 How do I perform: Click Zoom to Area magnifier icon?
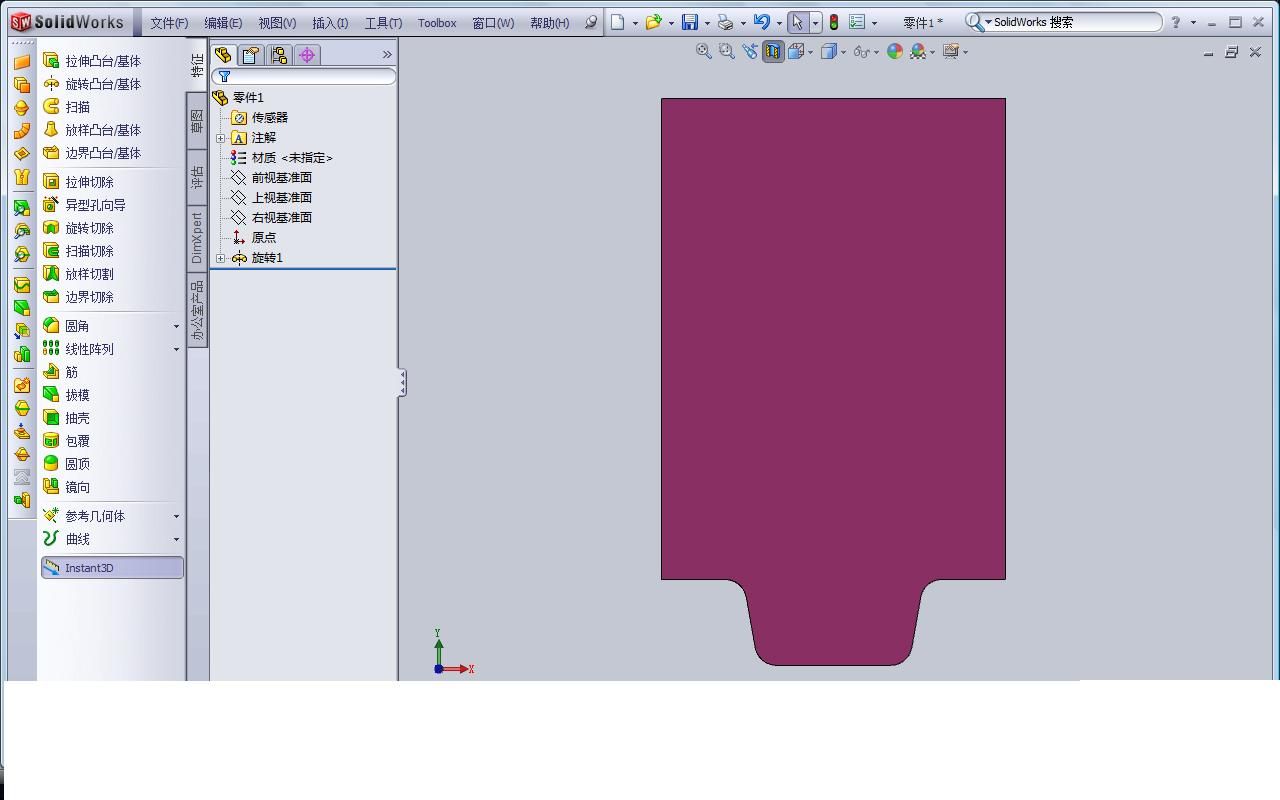(x=727, y=51)
